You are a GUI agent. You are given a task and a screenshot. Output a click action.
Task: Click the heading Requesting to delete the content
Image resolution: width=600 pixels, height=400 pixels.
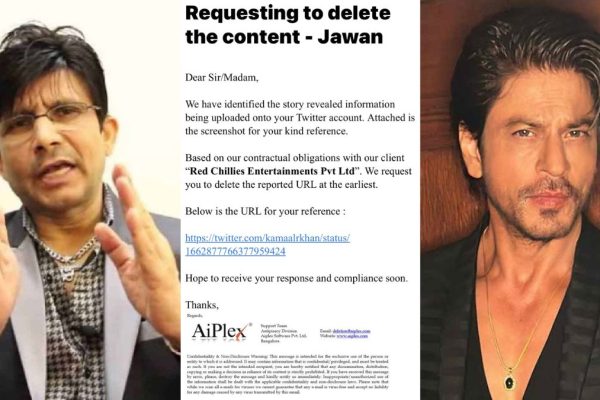(x=288, y=24)
